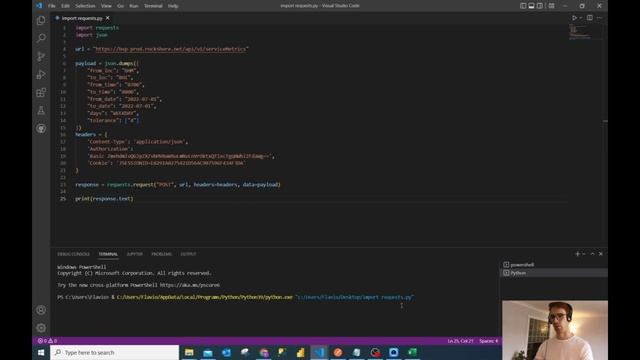Close the import requests.py editor tab
The width and height of the screenshot is (640, 360).
pos(108,18)
